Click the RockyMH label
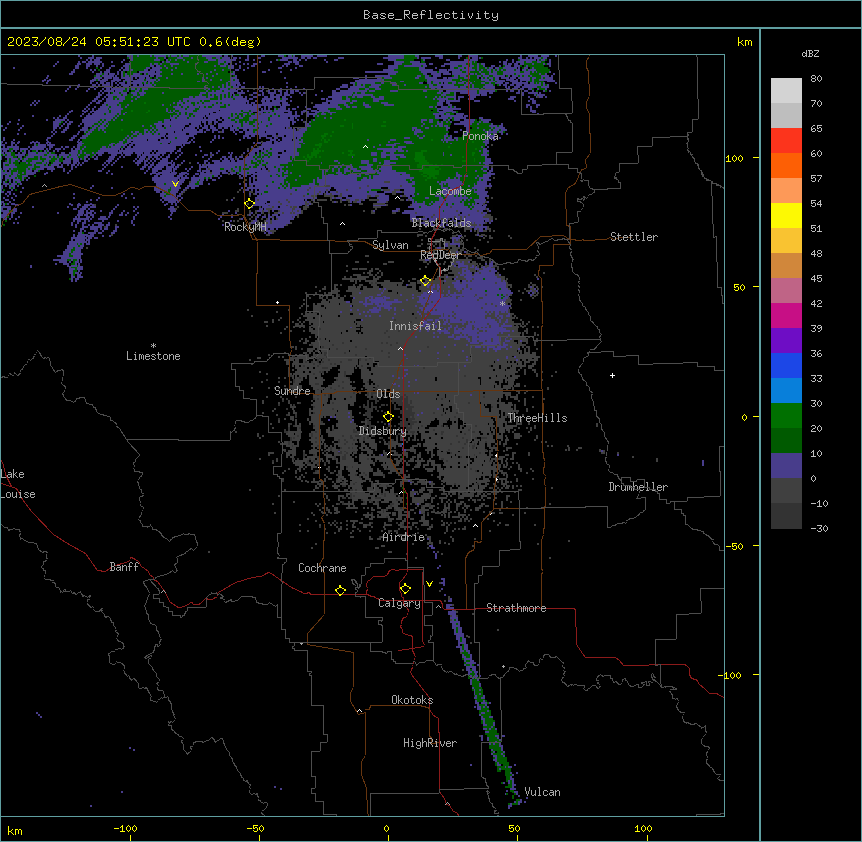The height and width of the screenshot is (842, 862). 245,227
